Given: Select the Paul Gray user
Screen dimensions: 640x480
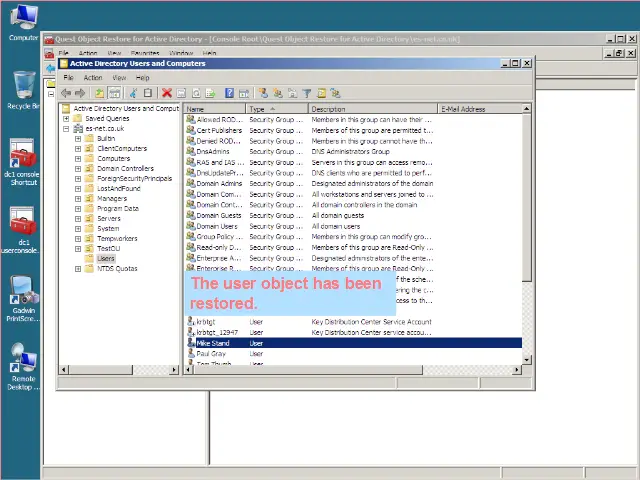Looking at the screenshot, I should coord(211,353).
